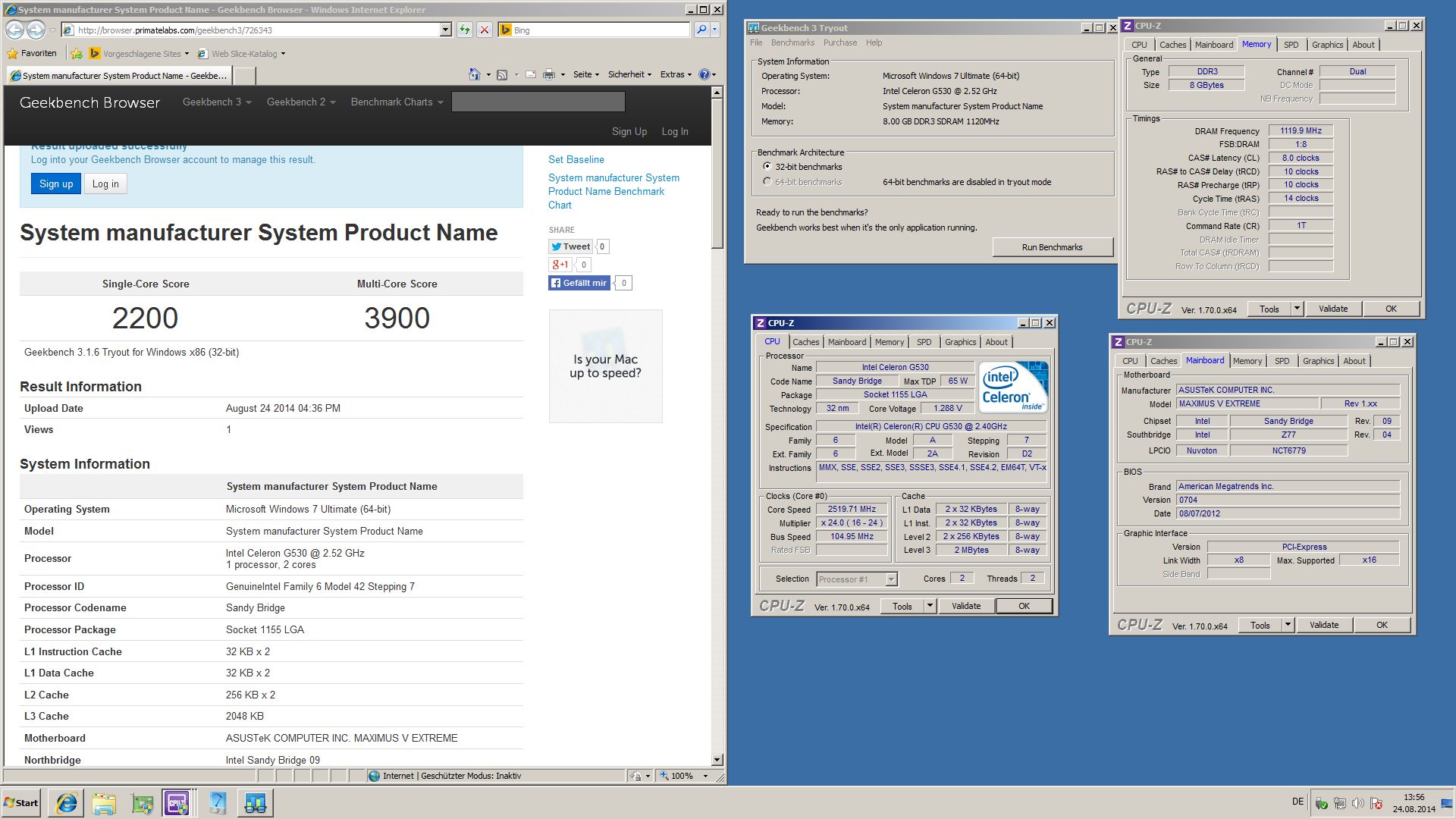Switch to Graphics tab in CPU-Z Mainboard window
Viewport: 1456px width, 819px height.
pyautogui.click(x=1318, y=361)
